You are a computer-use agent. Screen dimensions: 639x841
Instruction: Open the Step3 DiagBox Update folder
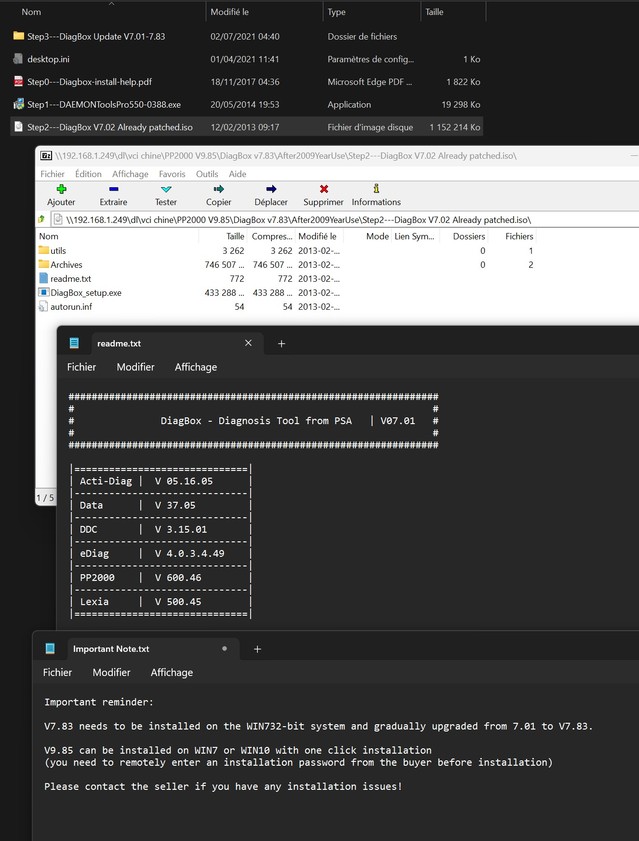click(x=95, y=36)
